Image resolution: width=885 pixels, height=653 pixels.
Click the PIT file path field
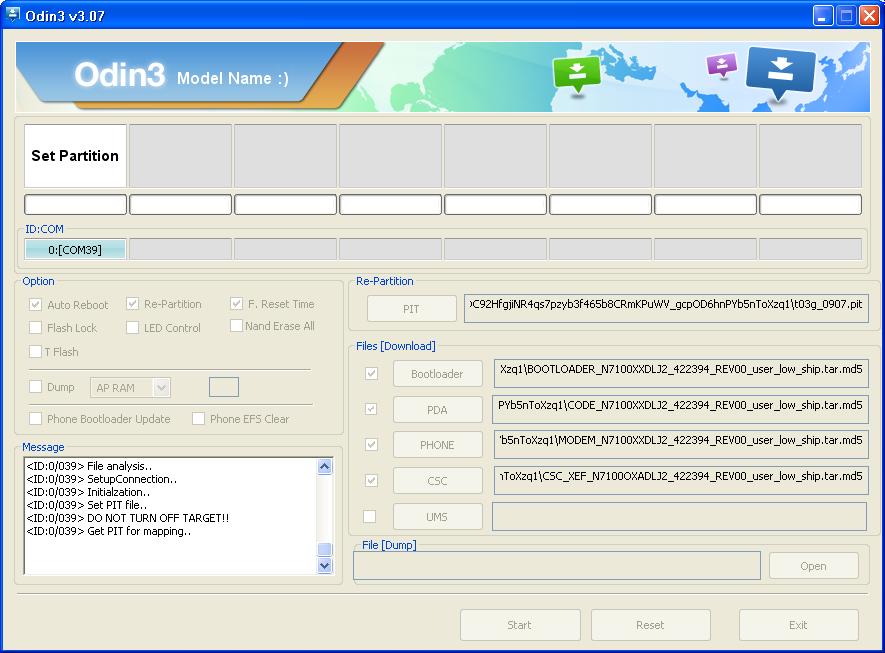point(666,308)
